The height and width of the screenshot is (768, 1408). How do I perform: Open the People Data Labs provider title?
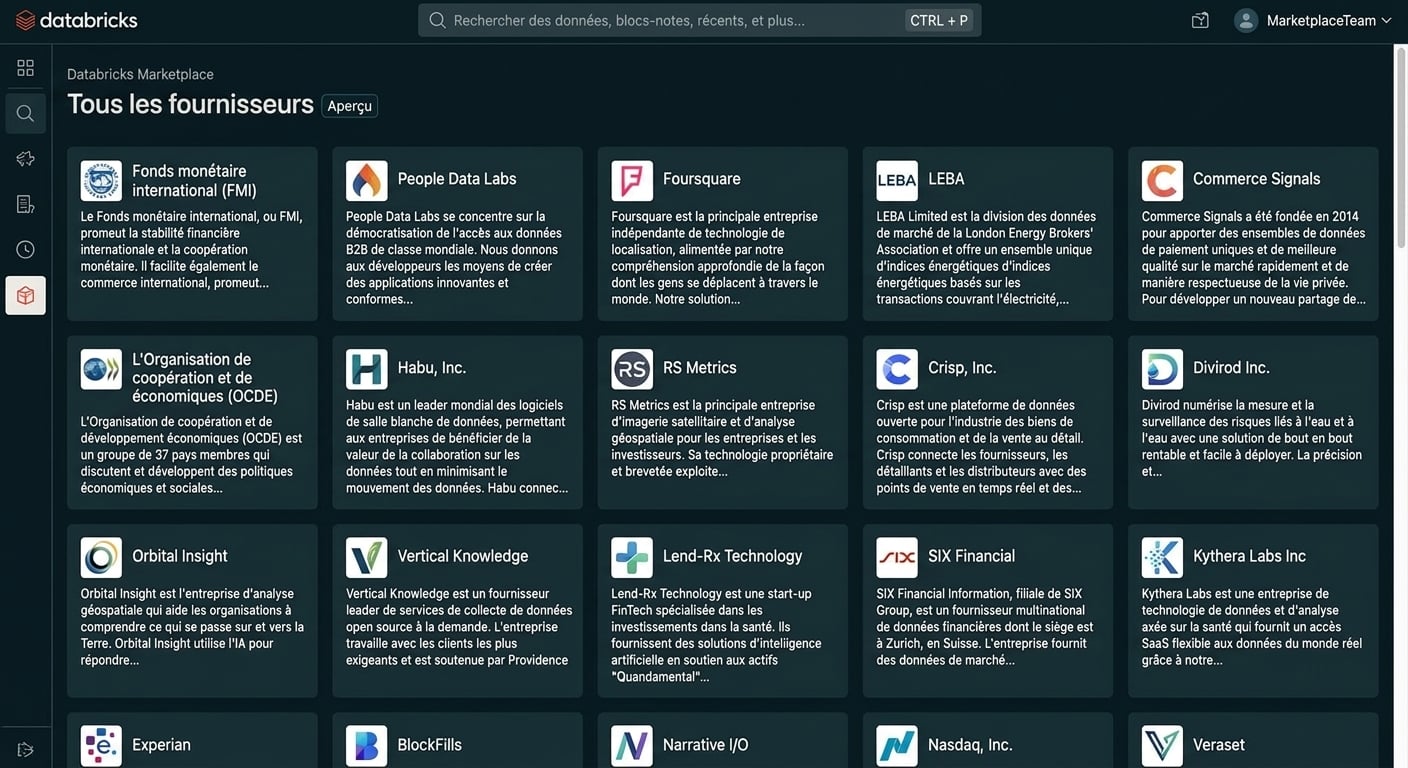click(457, 179)
